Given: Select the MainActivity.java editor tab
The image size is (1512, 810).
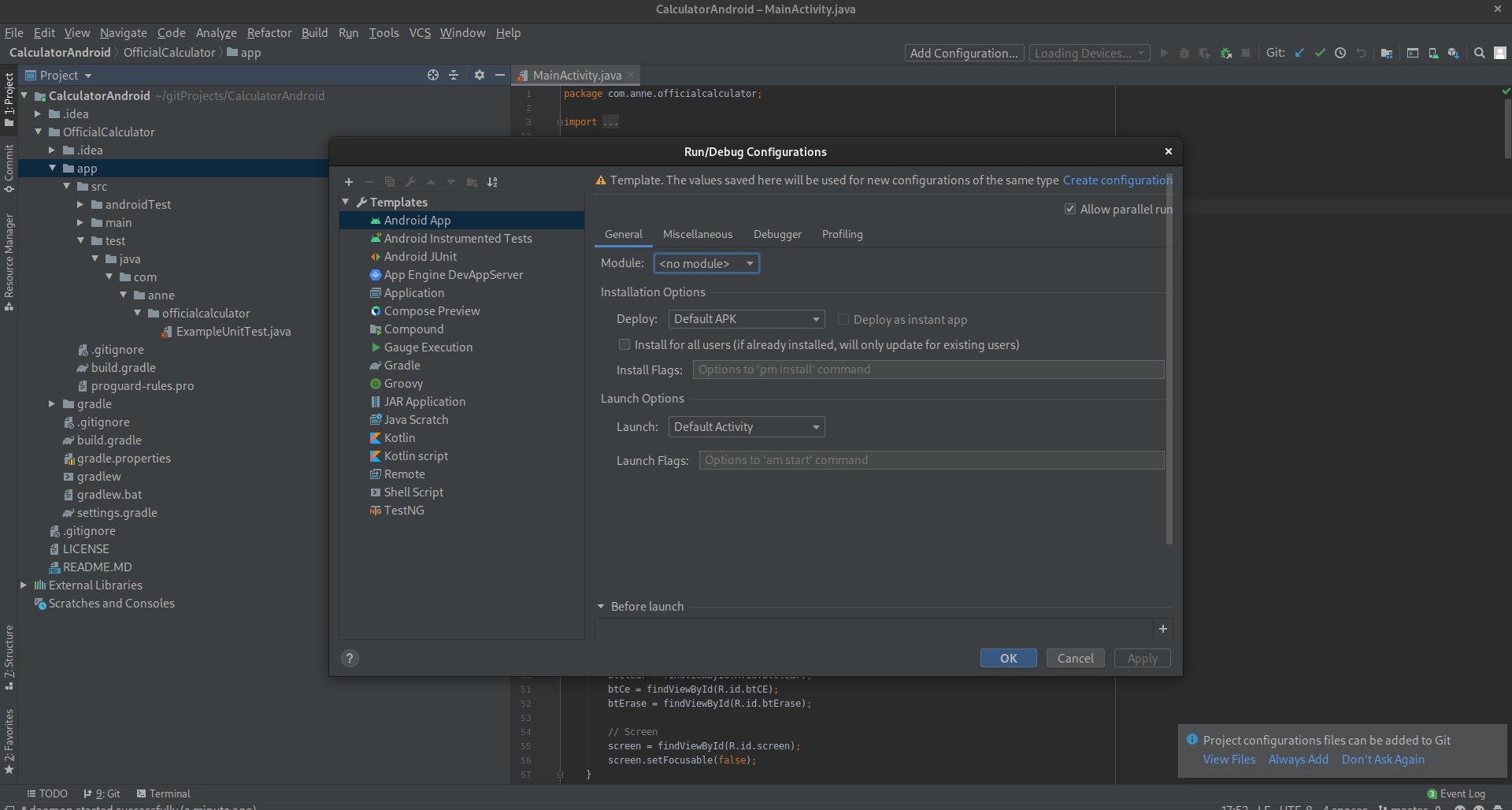Looking at the screenshot, I should click(576, 75).
